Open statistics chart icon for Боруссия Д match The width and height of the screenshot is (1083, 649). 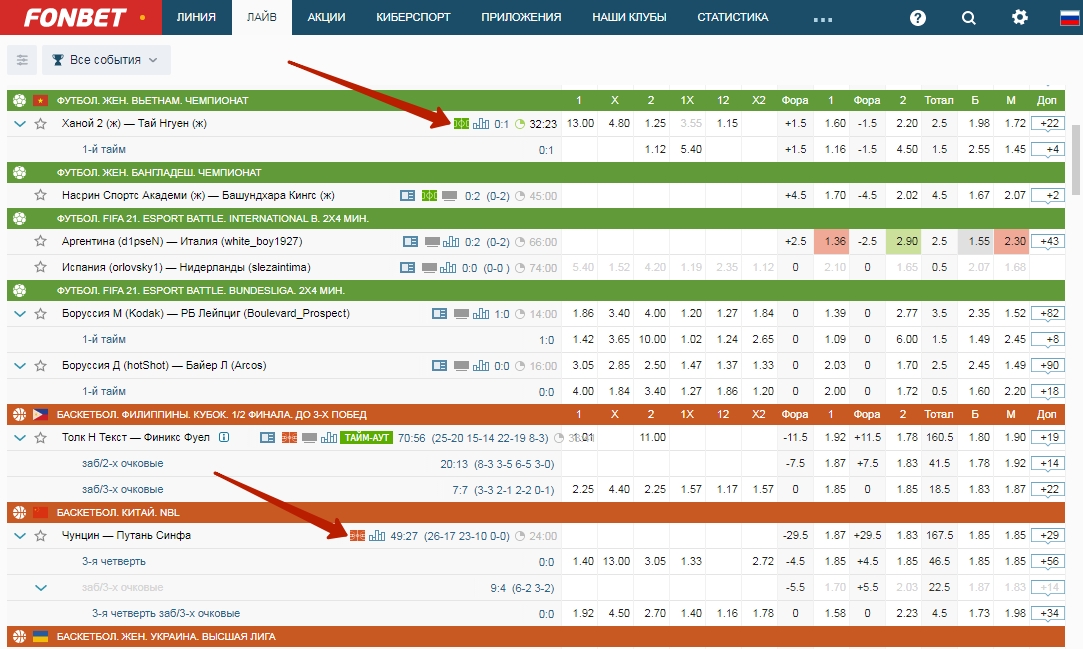(x=481, y=365)
